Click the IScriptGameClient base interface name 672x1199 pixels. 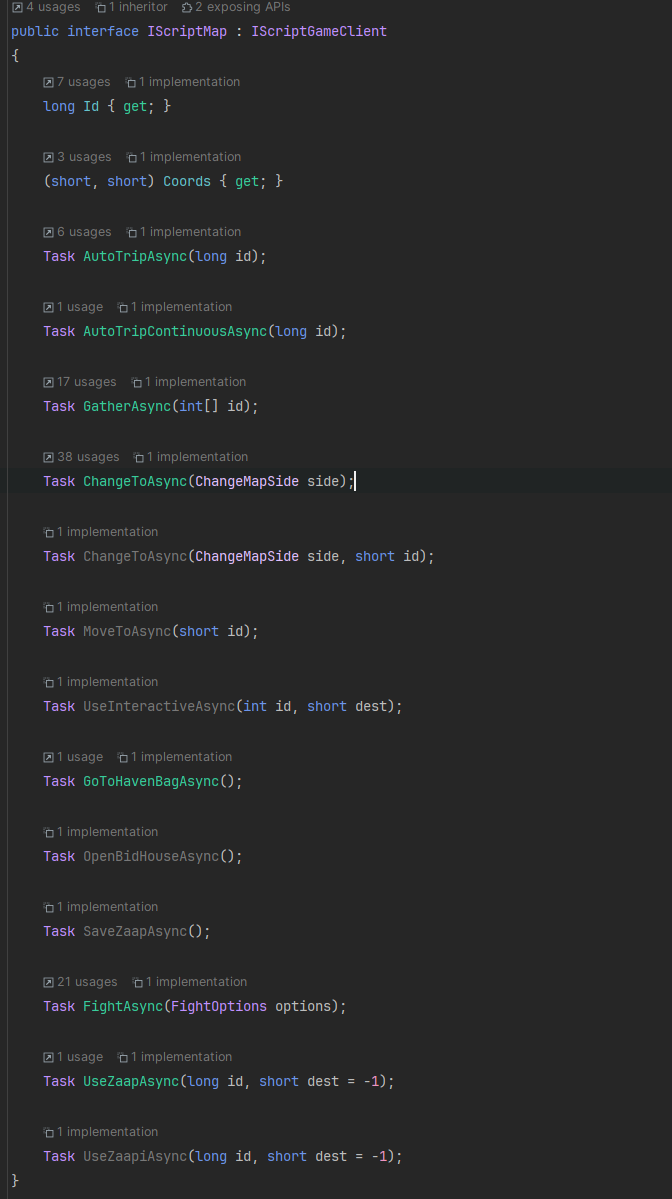click(x=319, y=31)
